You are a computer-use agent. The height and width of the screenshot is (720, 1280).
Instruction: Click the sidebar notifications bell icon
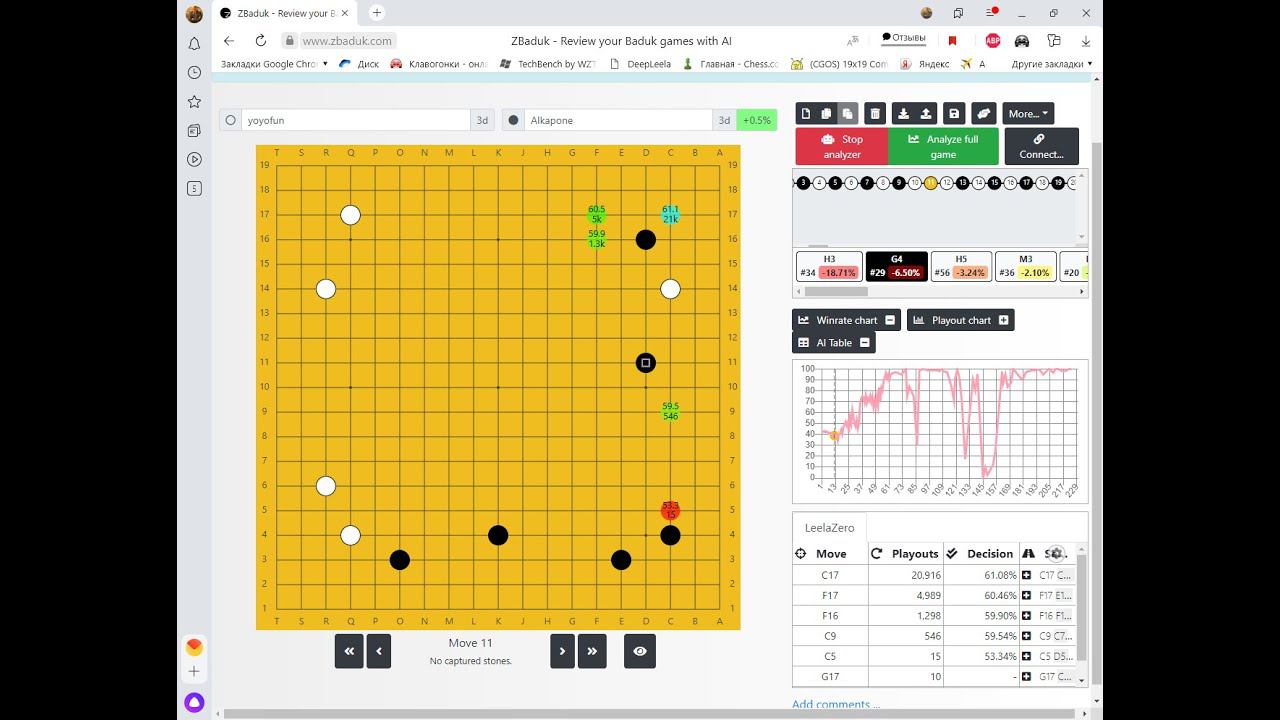tap(194, 44)
